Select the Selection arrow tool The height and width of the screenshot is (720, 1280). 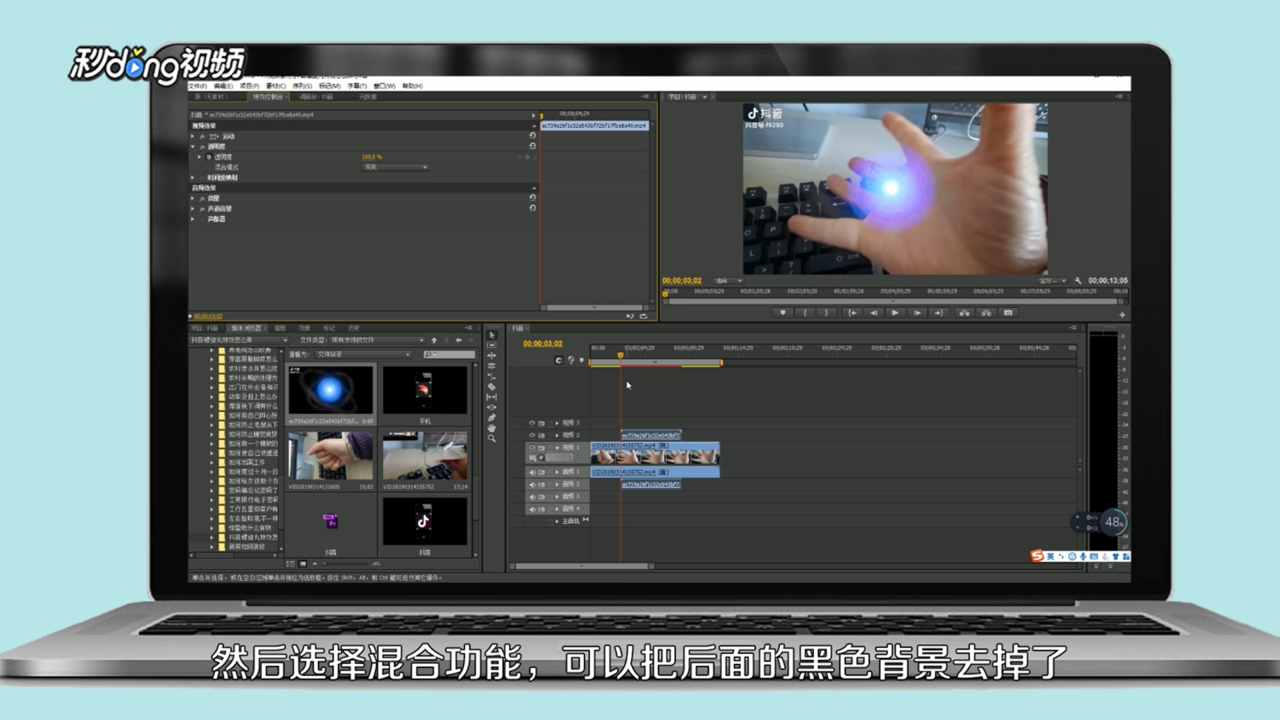tap(492, 335)
